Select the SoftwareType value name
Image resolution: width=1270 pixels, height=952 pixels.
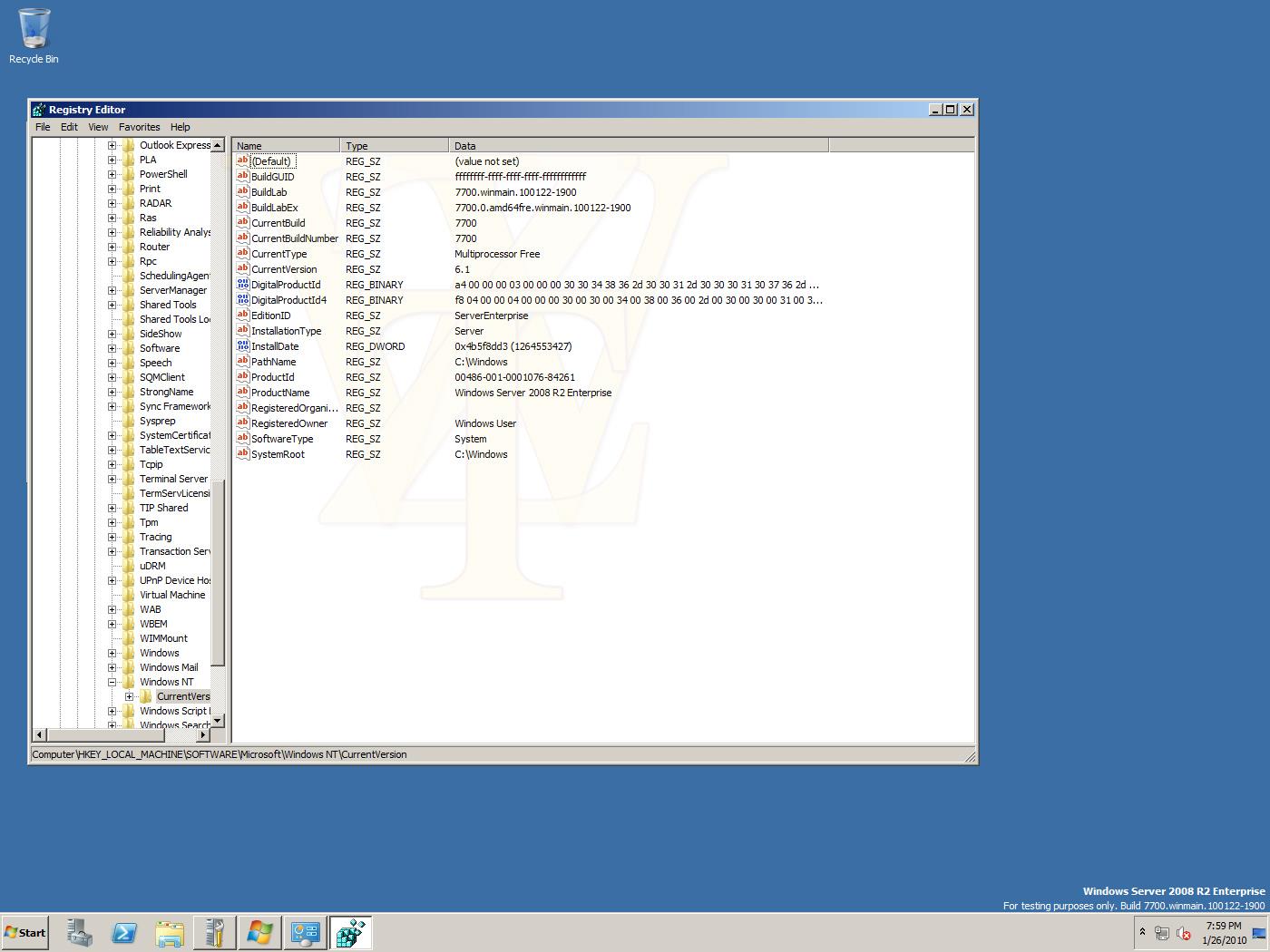[282, 439]
